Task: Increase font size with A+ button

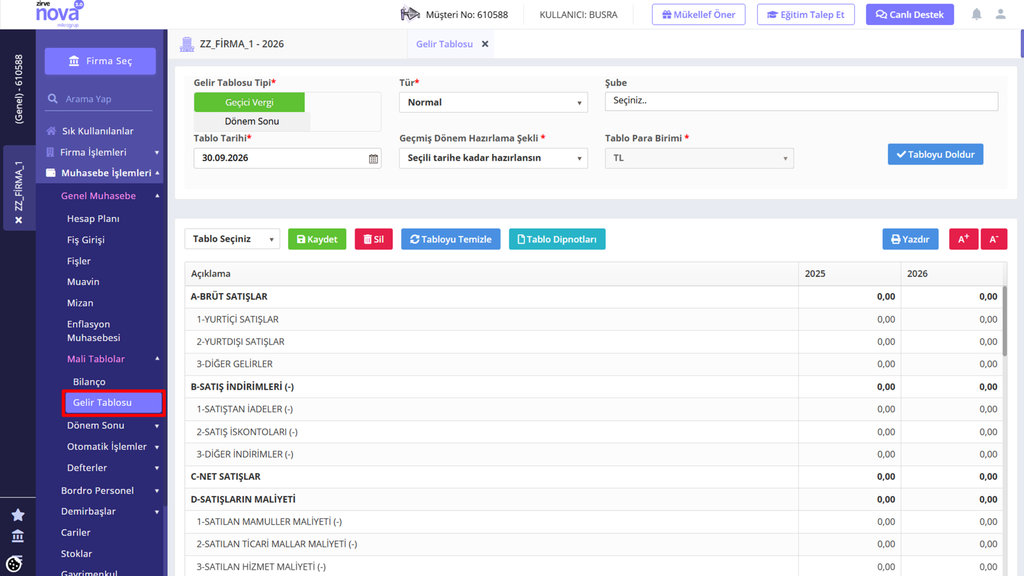Action: tap(963, 239)
